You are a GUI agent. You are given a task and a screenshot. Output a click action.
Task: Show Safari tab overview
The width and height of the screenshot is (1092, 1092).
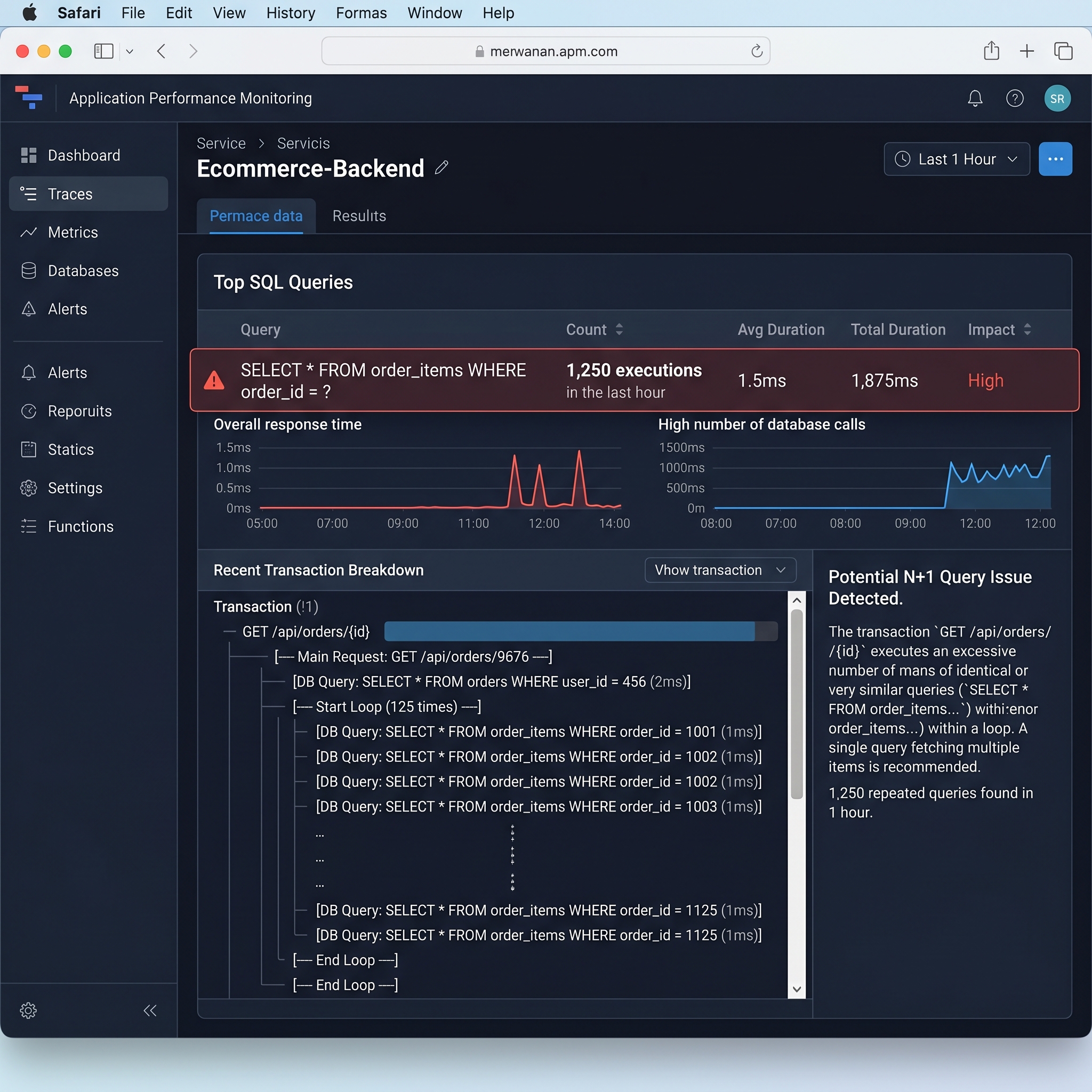(1063, 51)
